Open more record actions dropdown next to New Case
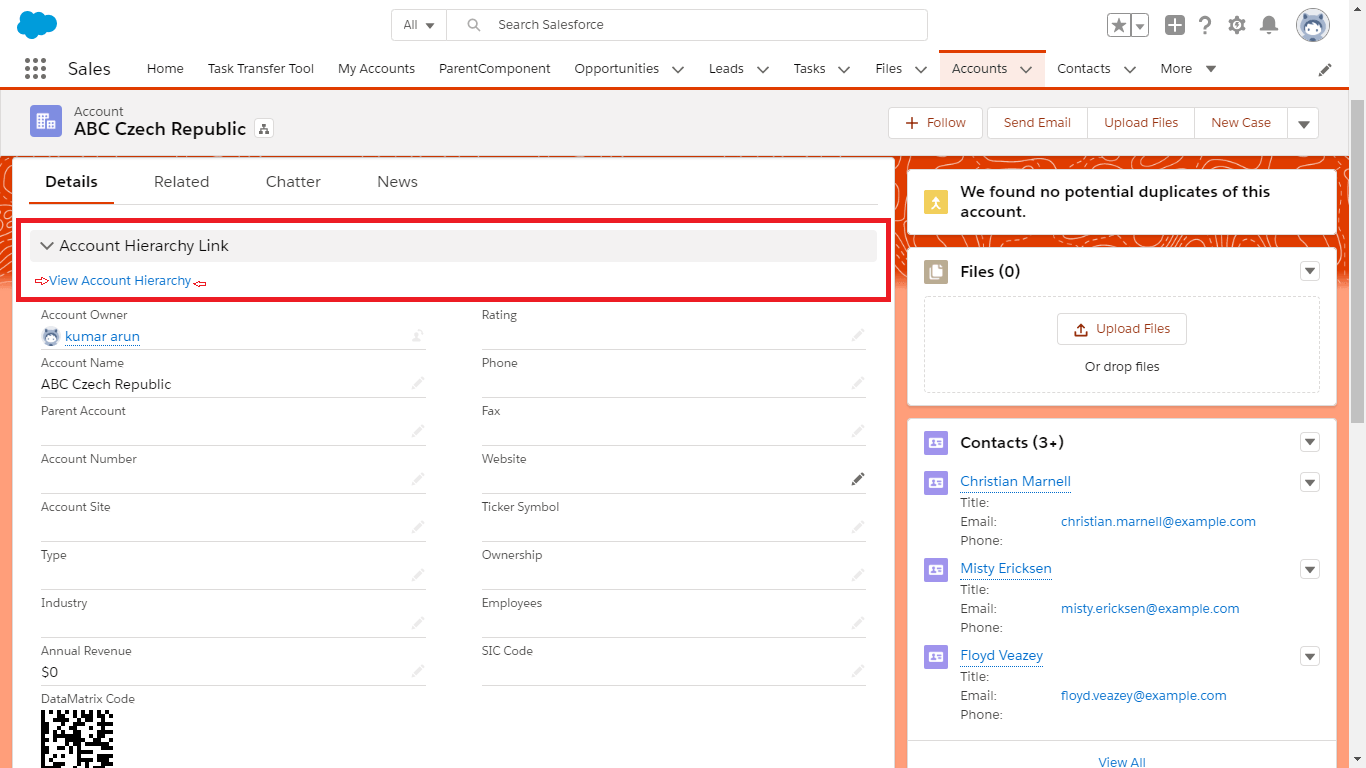This screenshot has width=1366, height=768. coord(1303,123)
